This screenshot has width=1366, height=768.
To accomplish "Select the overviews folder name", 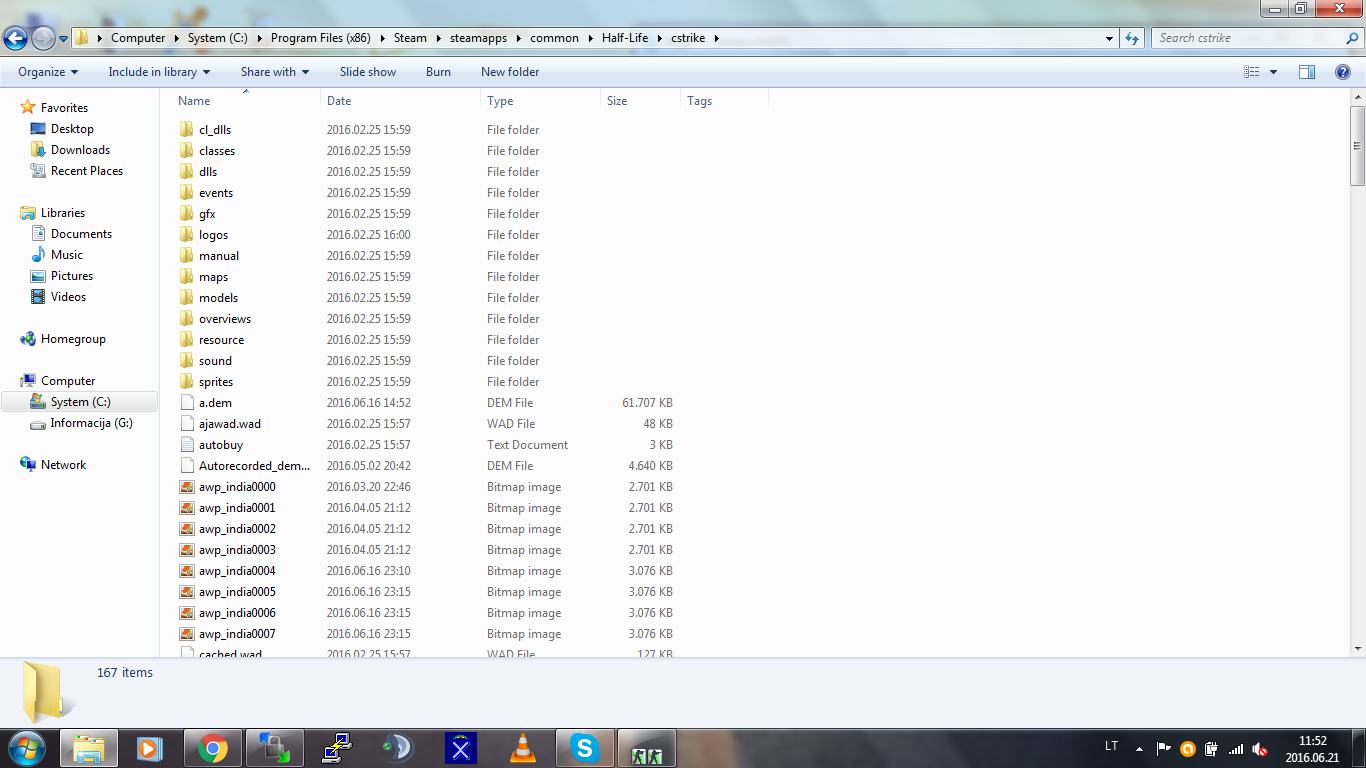I will pos(224,319).
